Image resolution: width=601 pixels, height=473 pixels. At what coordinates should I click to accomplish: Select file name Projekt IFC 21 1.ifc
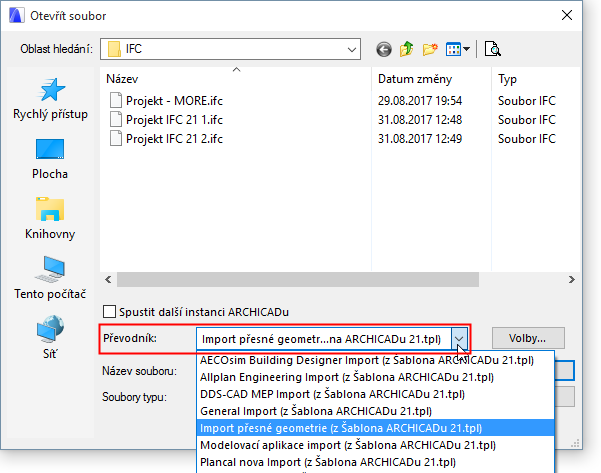tap(174, 120)
